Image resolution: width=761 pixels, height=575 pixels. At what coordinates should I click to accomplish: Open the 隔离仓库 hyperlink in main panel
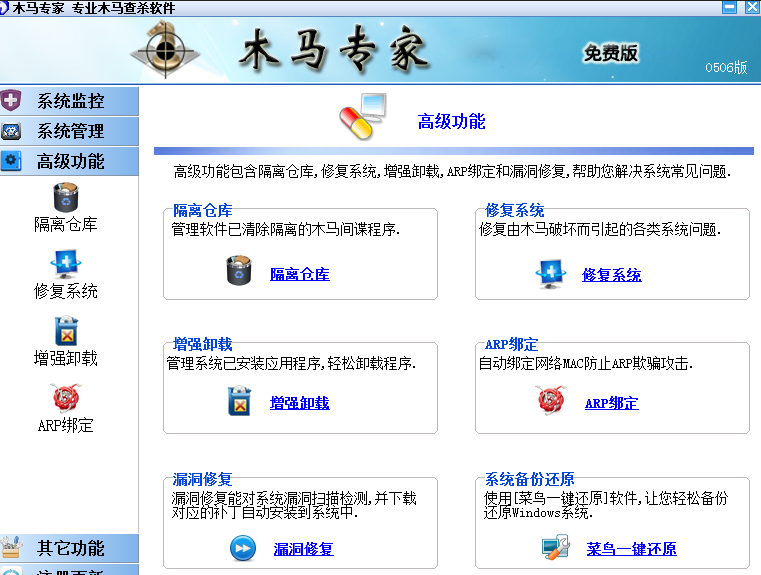[x=300, y=275]
